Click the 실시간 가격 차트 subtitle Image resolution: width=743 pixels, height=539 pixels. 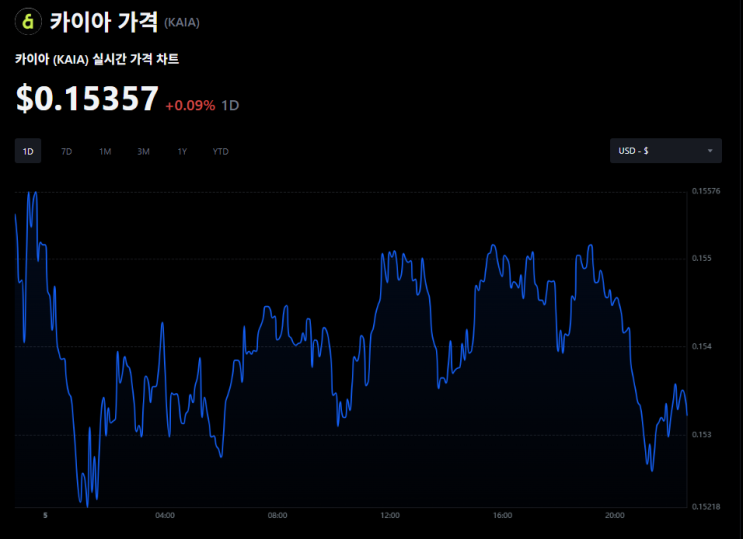point(136,59)
